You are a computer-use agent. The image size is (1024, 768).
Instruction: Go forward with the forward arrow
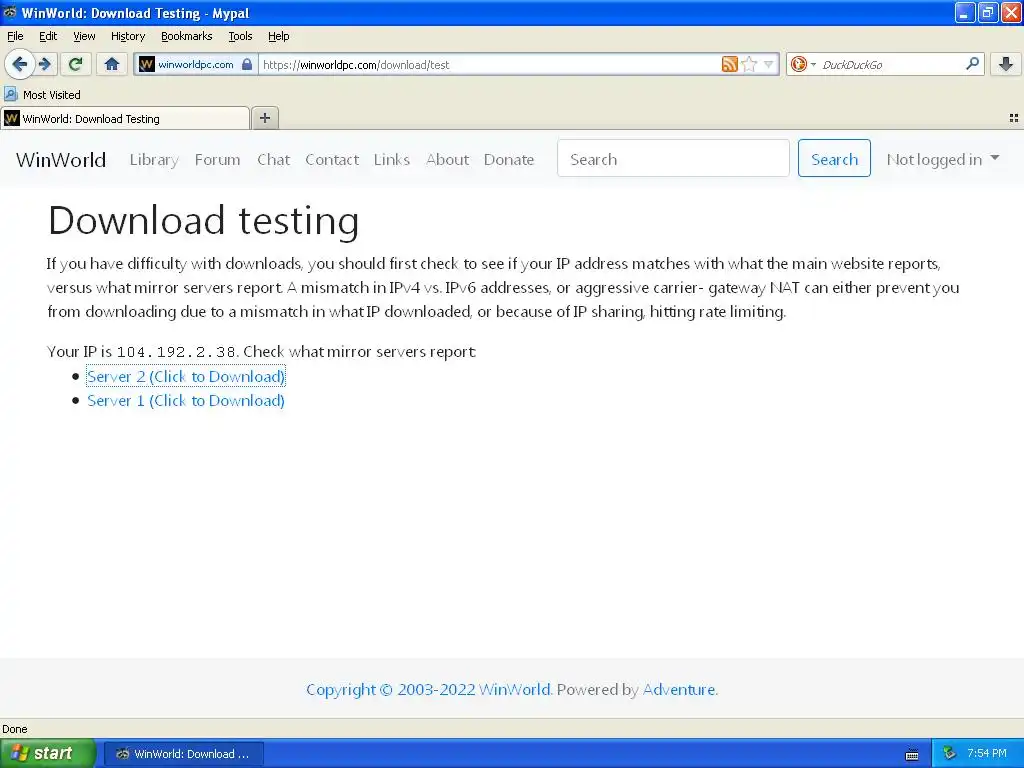45,64
